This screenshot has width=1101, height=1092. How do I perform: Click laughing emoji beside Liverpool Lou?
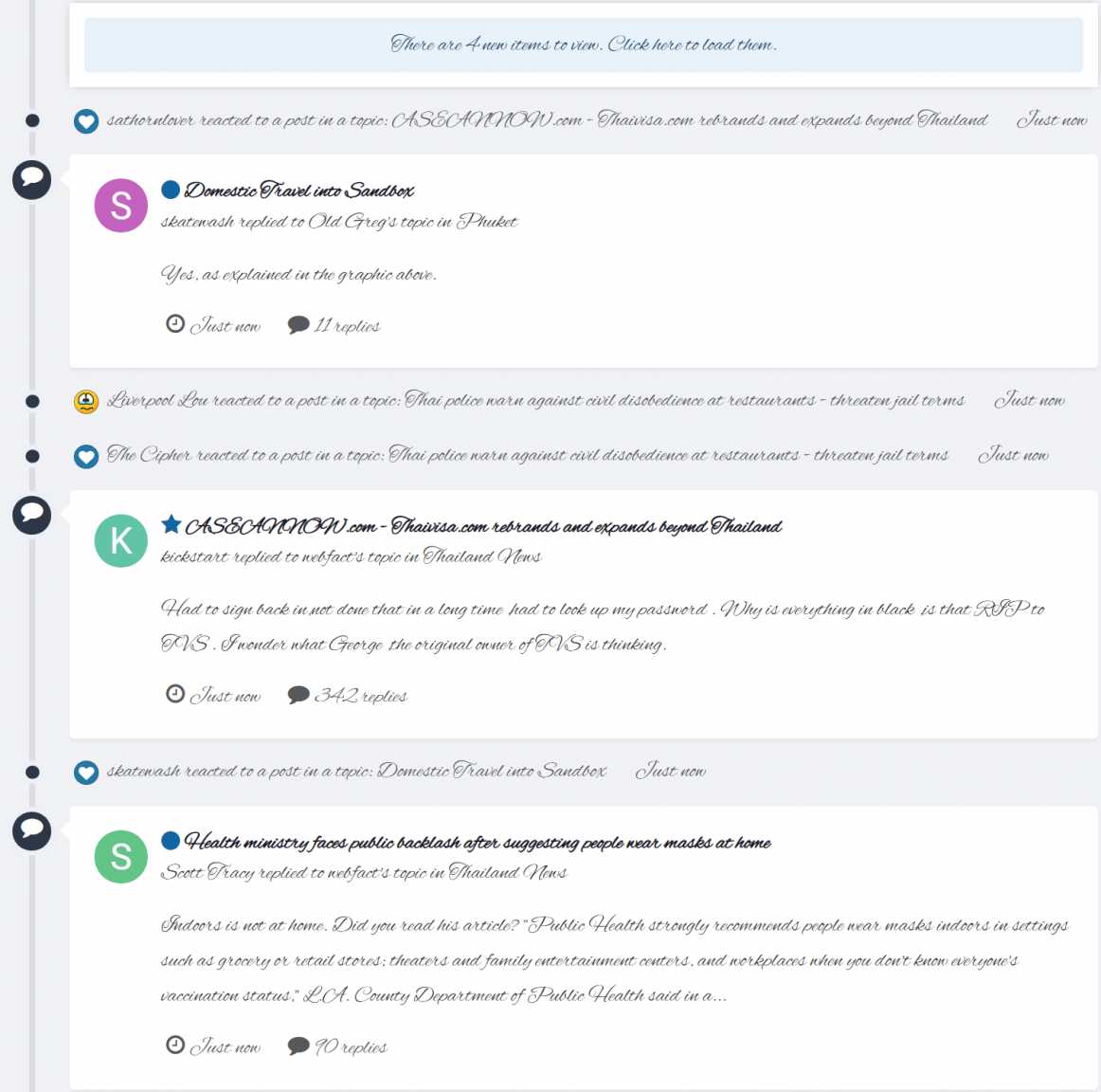coord(86,402)
